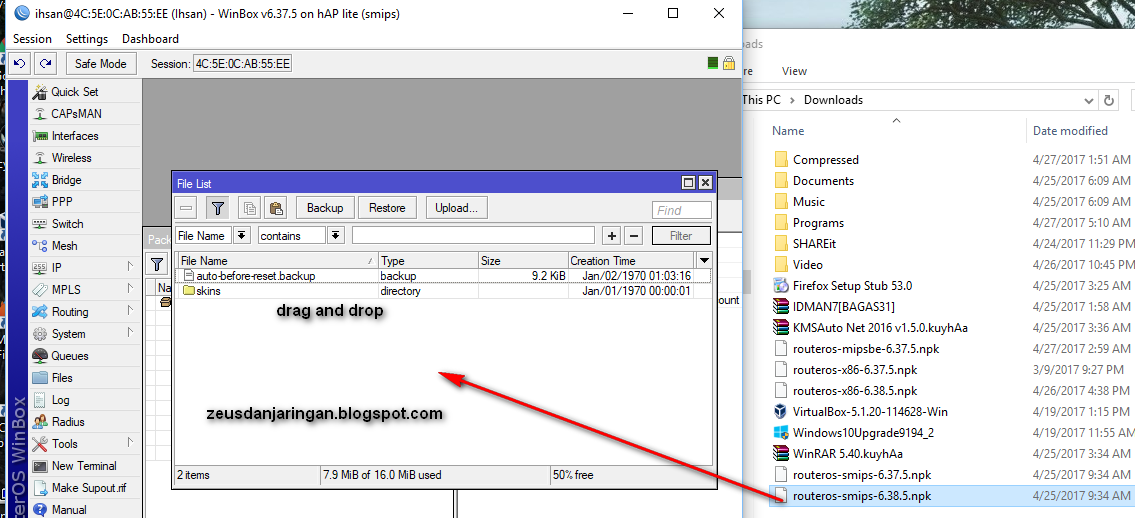The width and height of the screenshot is (1135, 518).
Task: Remove filter row with minus button
Action: [633, 235]
